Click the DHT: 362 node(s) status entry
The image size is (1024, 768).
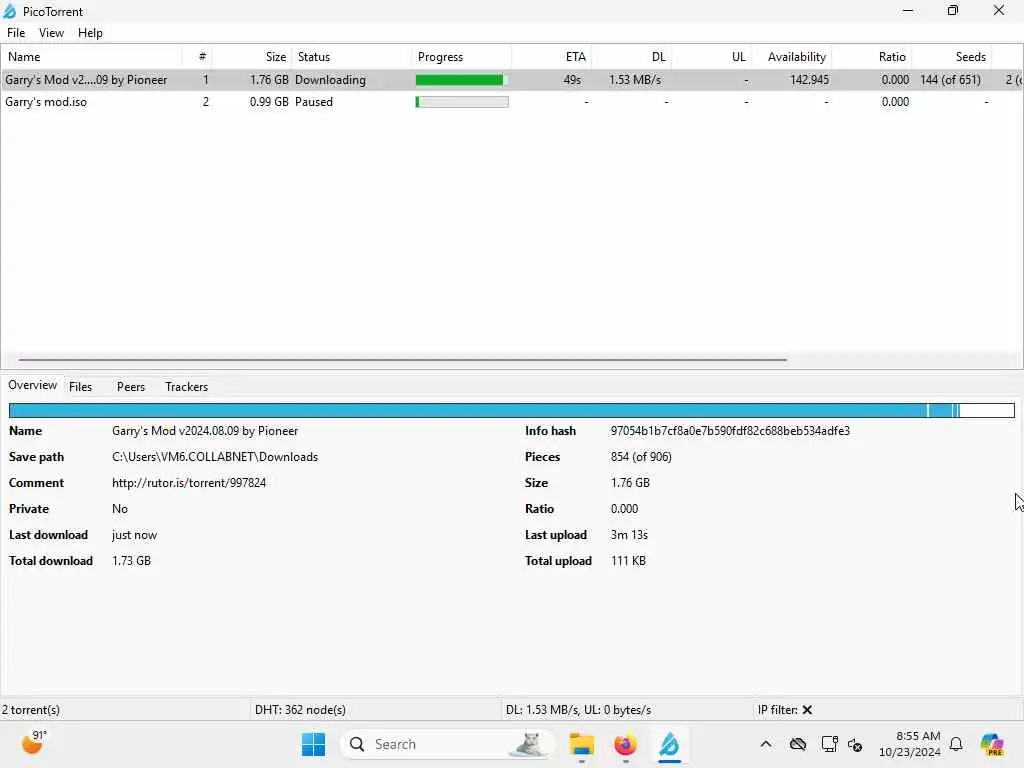300,710
